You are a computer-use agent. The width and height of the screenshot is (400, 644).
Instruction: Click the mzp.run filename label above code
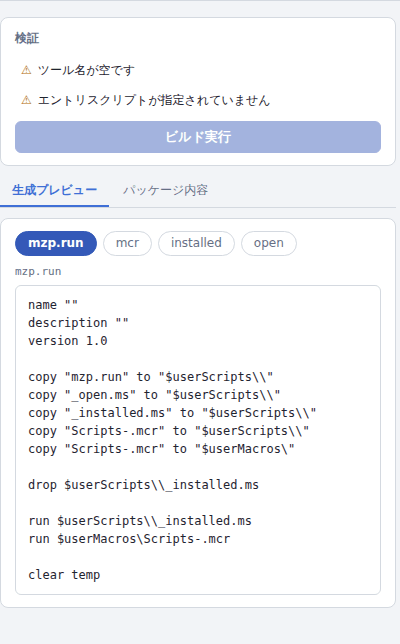tap(38, 271)
